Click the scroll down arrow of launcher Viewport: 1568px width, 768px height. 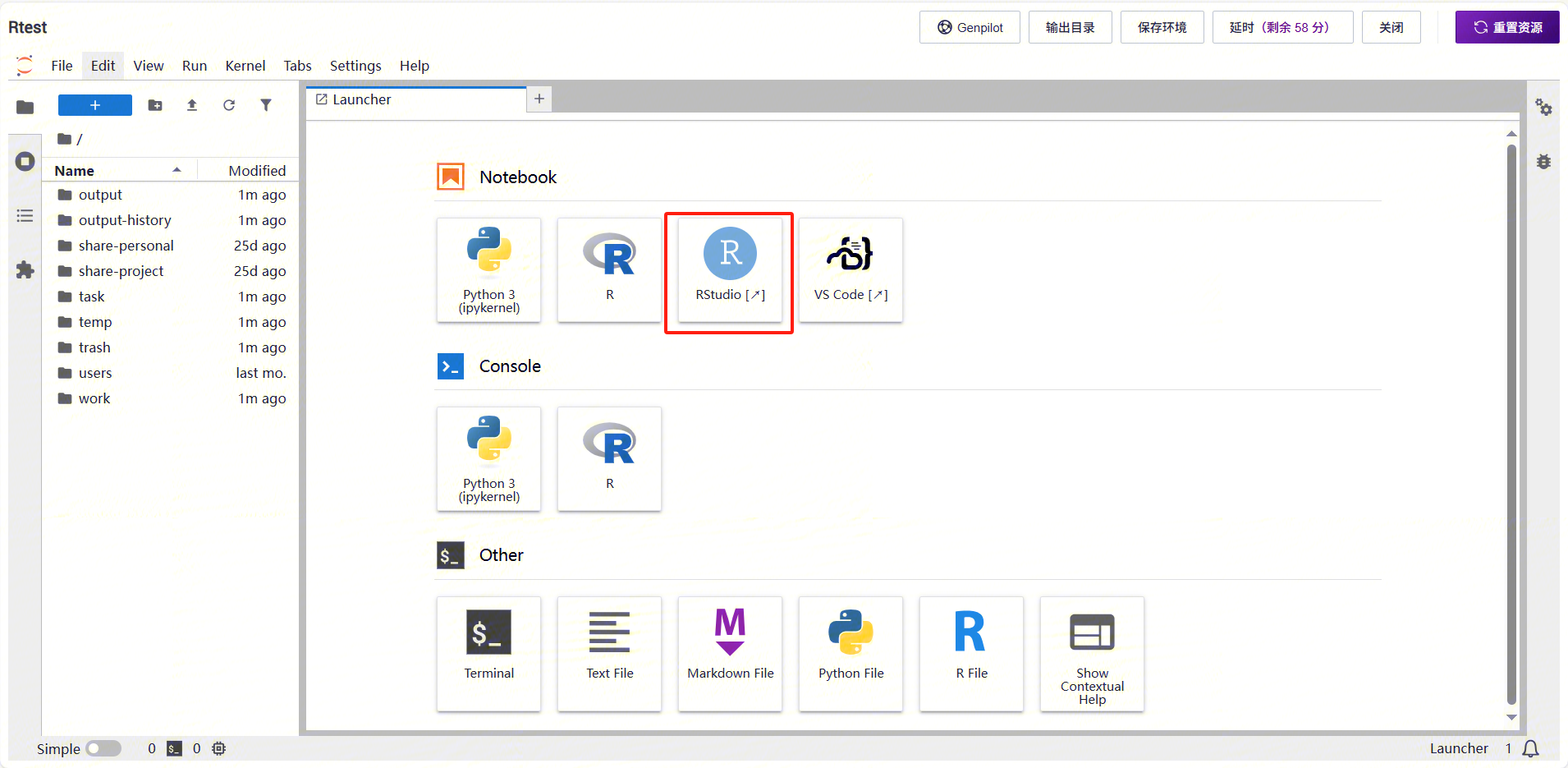click(x=1511, y=717)
